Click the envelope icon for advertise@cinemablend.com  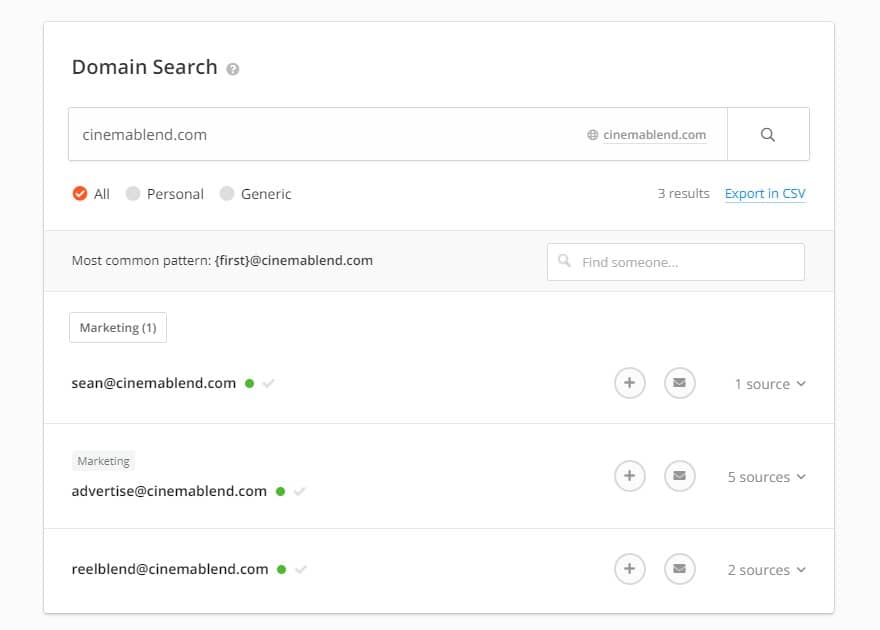(x=679, y=476)
